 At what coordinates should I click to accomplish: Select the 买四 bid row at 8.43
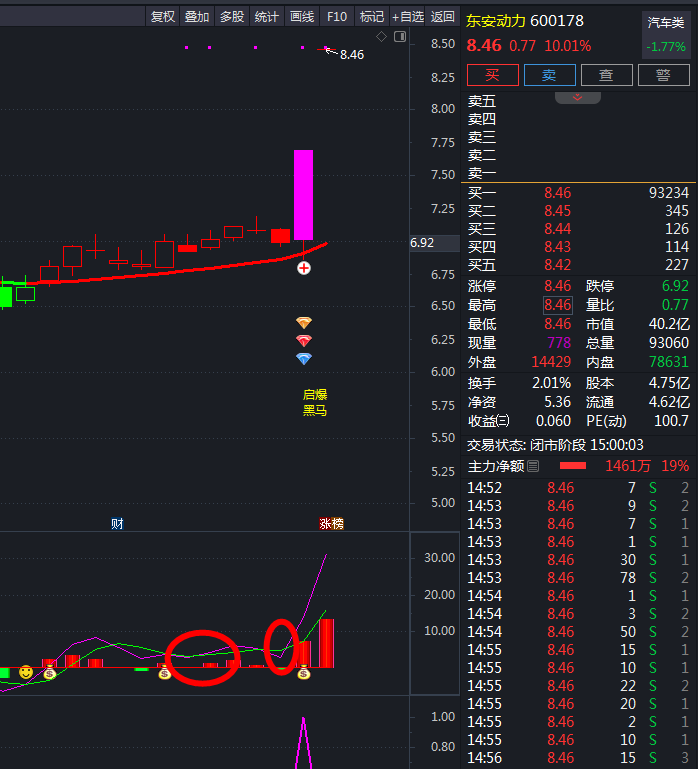[578, 247]
